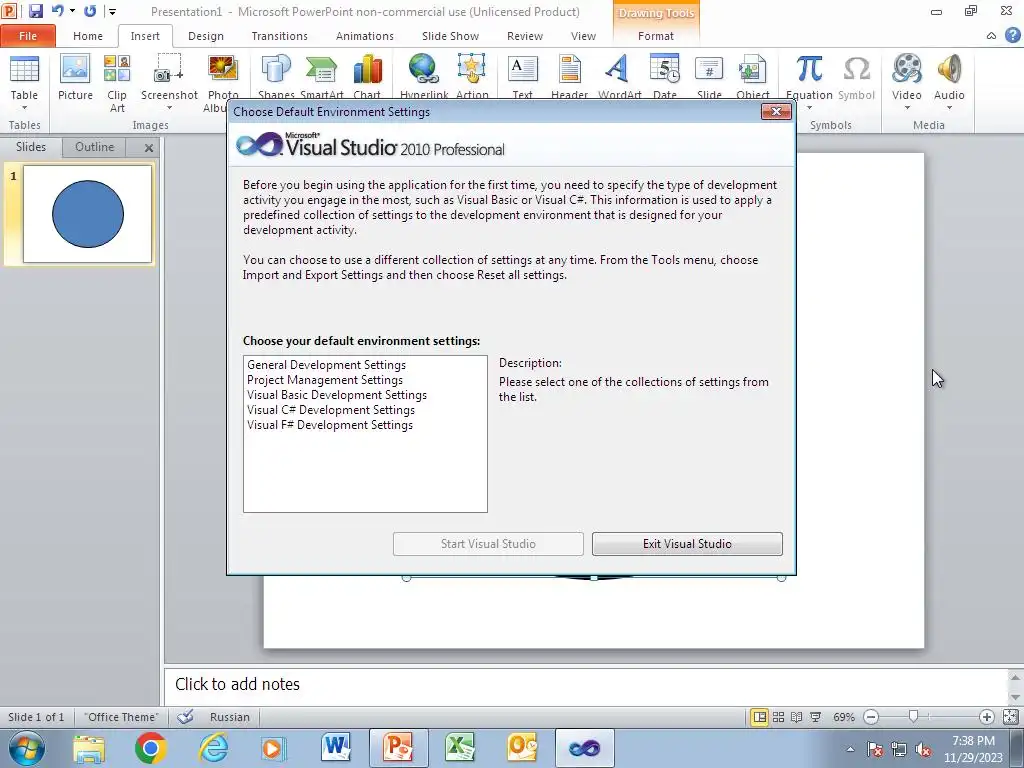Insert a Picture from file
Image resolution: width=1024 pixels, height=768 pixels.
click(x=75, y=77)
